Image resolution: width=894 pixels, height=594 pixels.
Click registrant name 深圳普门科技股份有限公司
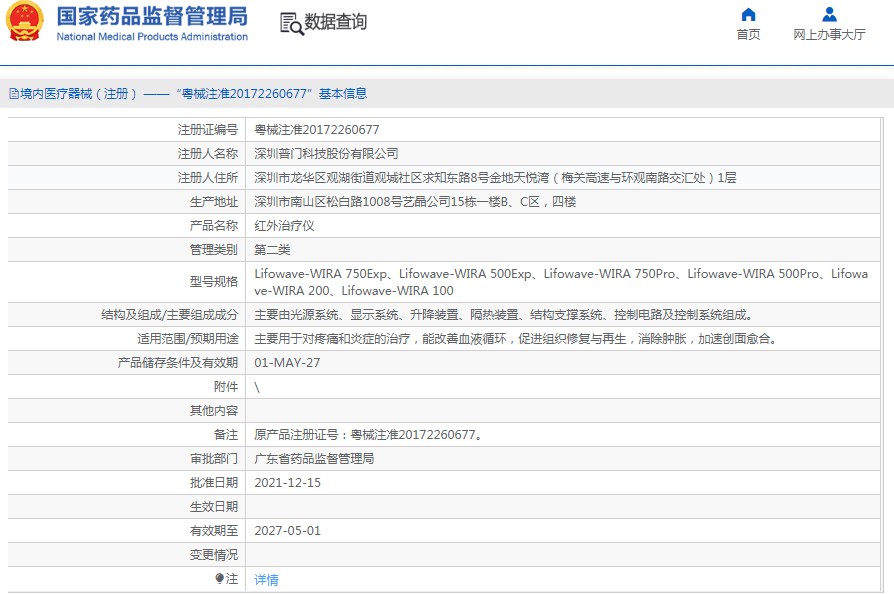coord(326,154)
